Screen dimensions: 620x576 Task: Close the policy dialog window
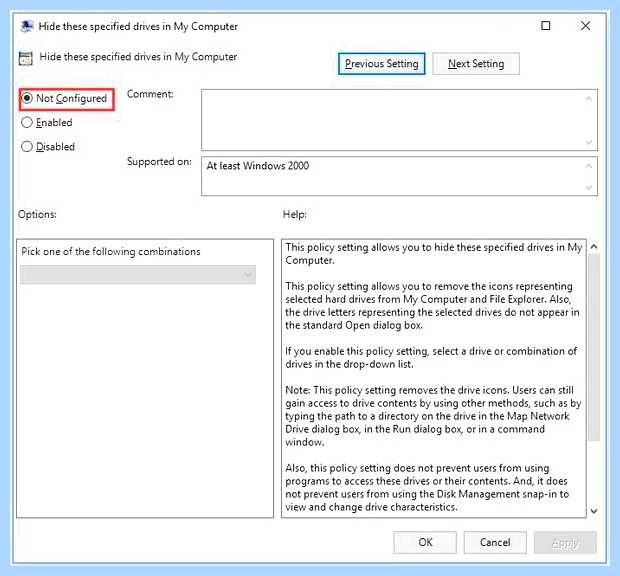click(x=586, y=26)
